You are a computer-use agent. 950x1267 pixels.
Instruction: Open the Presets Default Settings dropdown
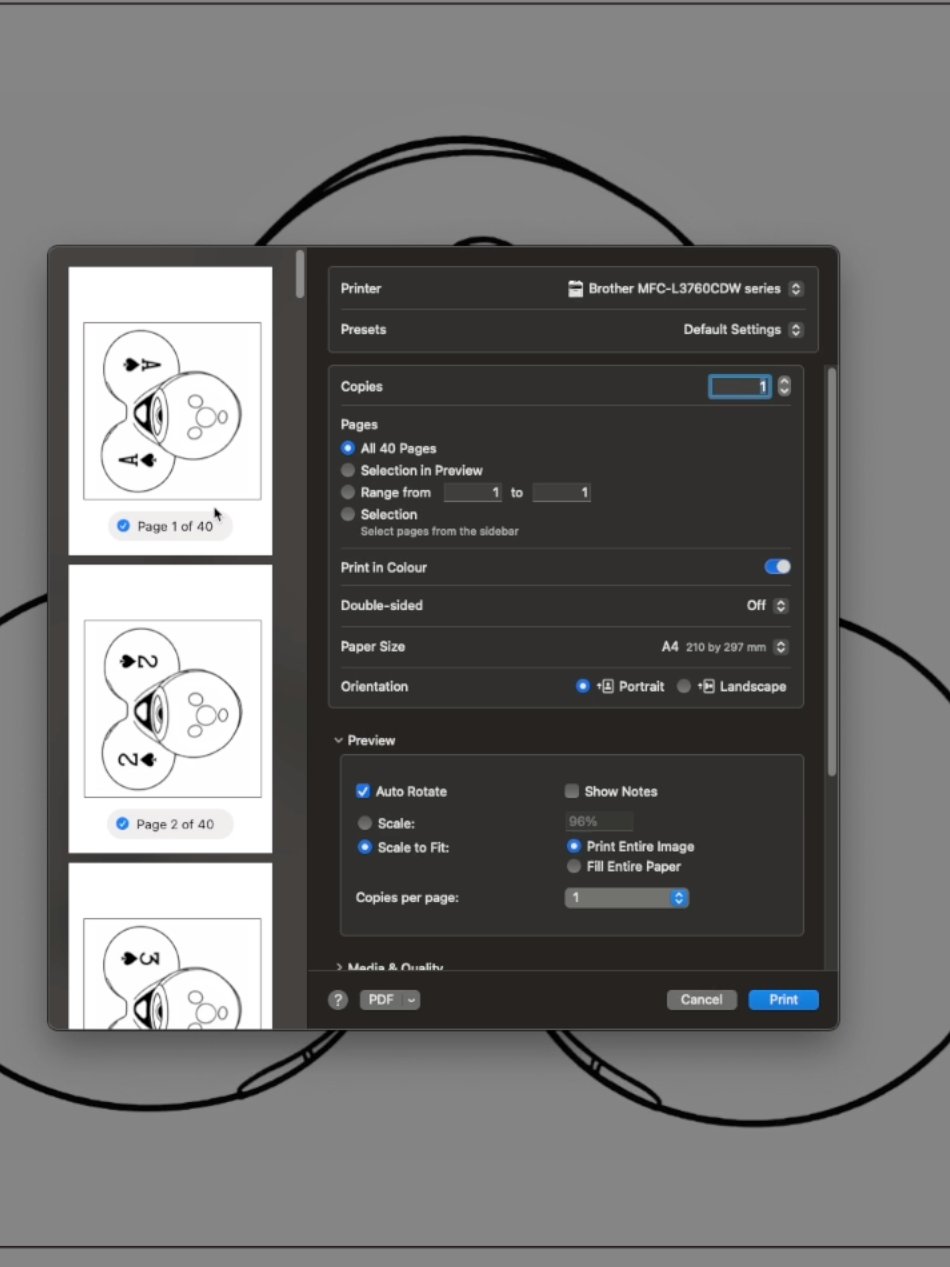pos(796,330)
